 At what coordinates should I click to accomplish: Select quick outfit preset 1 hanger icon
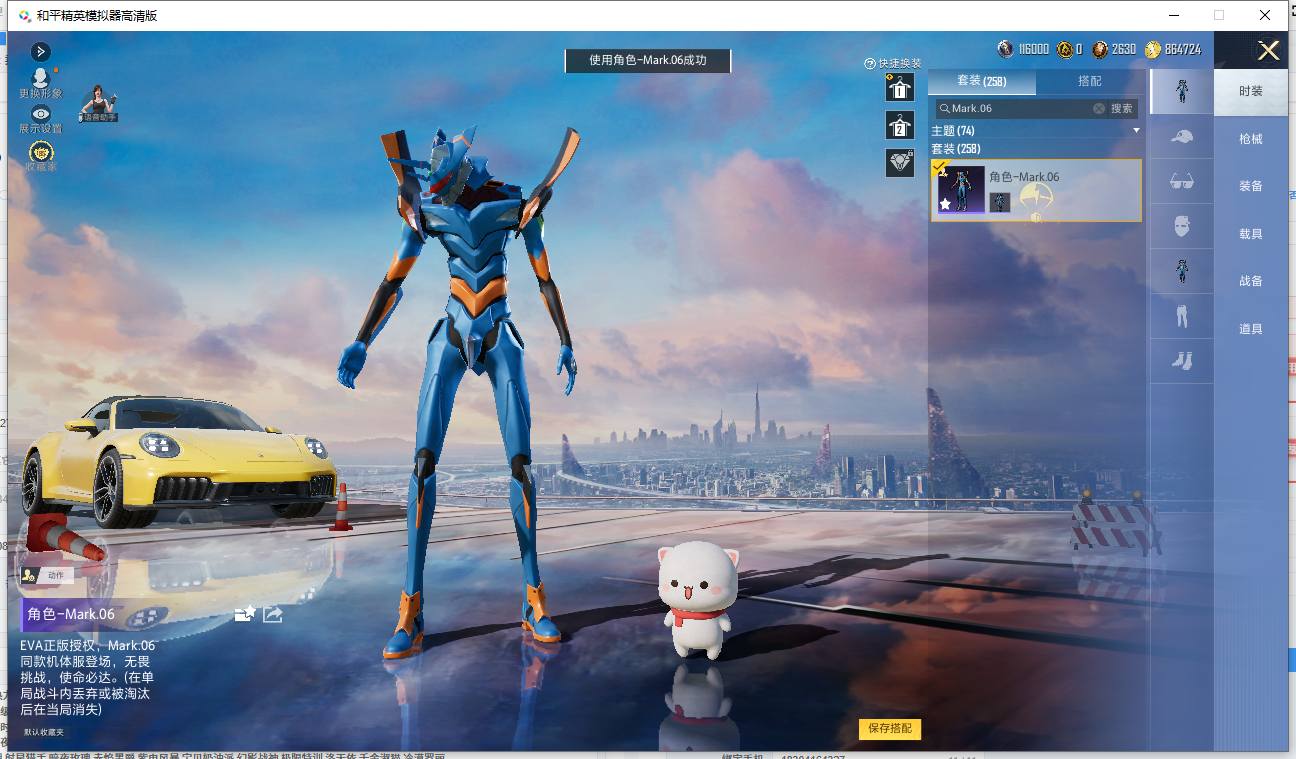[899, 87]
